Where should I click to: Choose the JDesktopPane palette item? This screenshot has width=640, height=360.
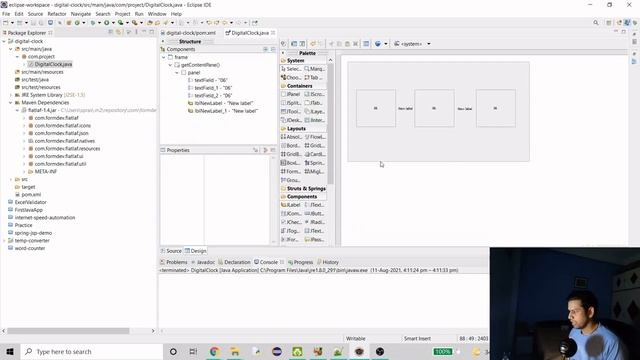click(x=291, y=120)
